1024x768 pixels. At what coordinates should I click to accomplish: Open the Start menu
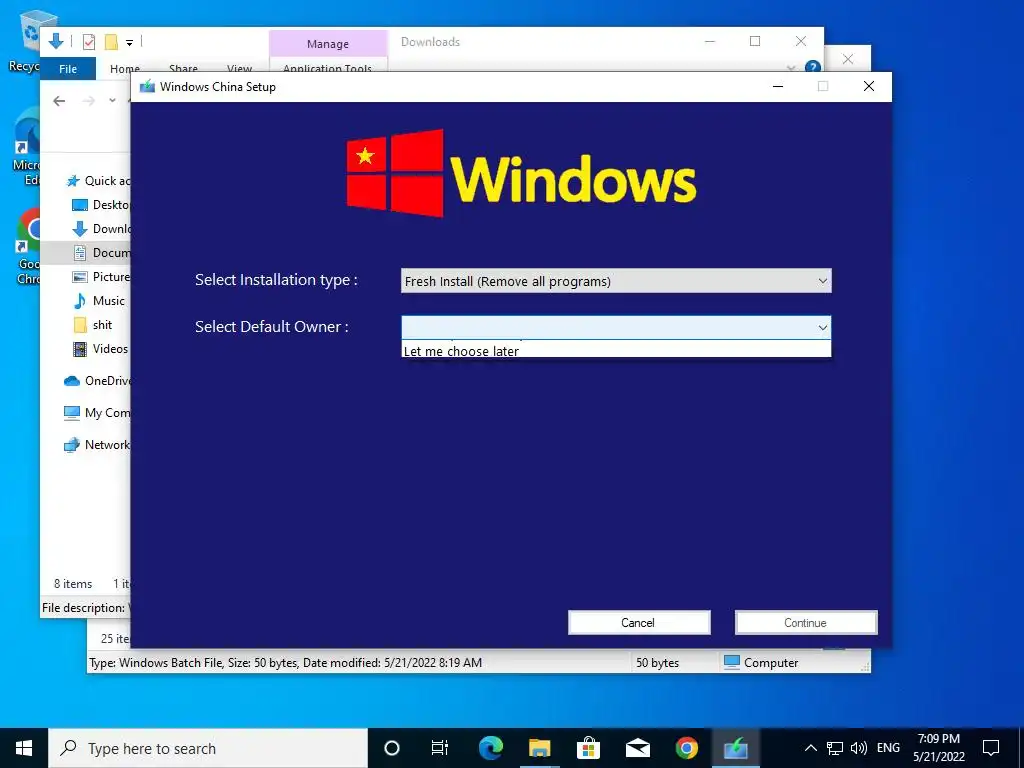(24, 748)
